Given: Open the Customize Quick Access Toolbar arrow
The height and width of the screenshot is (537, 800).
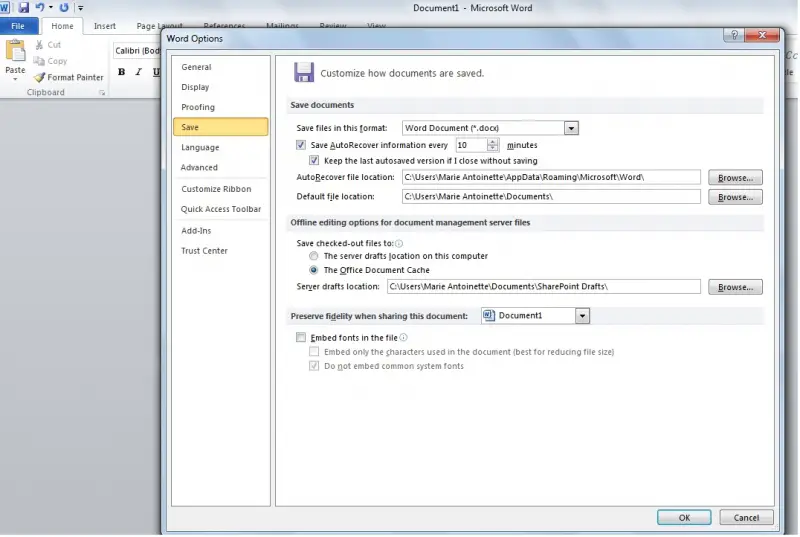Looking at the screenshot, I should pyautogui.click(x=81, y=8).
